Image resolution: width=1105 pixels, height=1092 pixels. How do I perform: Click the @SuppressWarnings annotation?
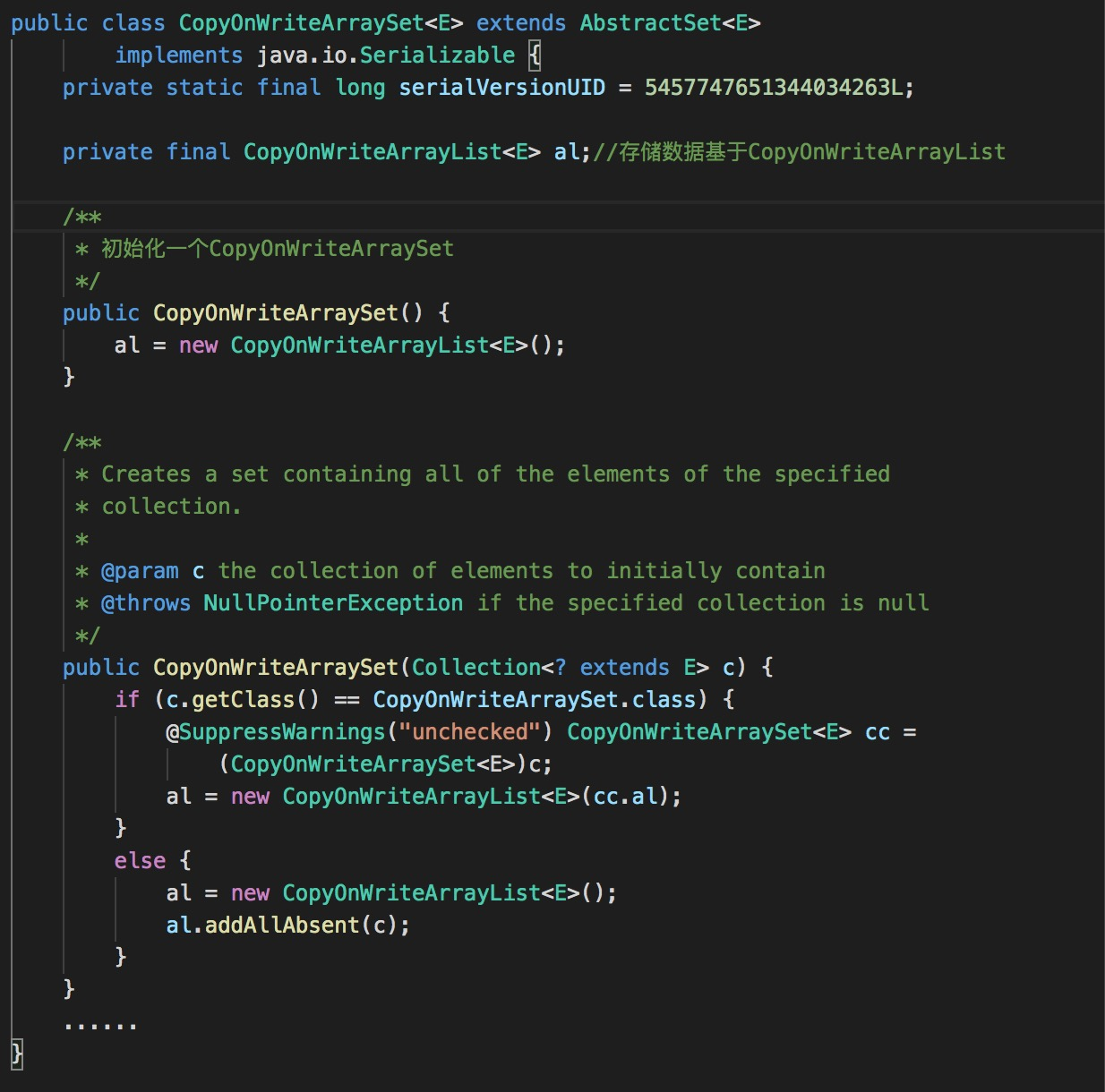[275, 732]
